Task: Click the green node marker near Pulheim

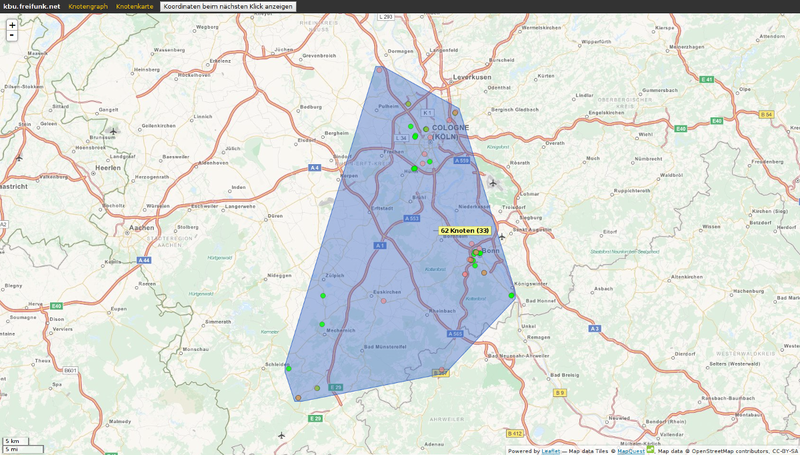Action: (x=409, y=105)
